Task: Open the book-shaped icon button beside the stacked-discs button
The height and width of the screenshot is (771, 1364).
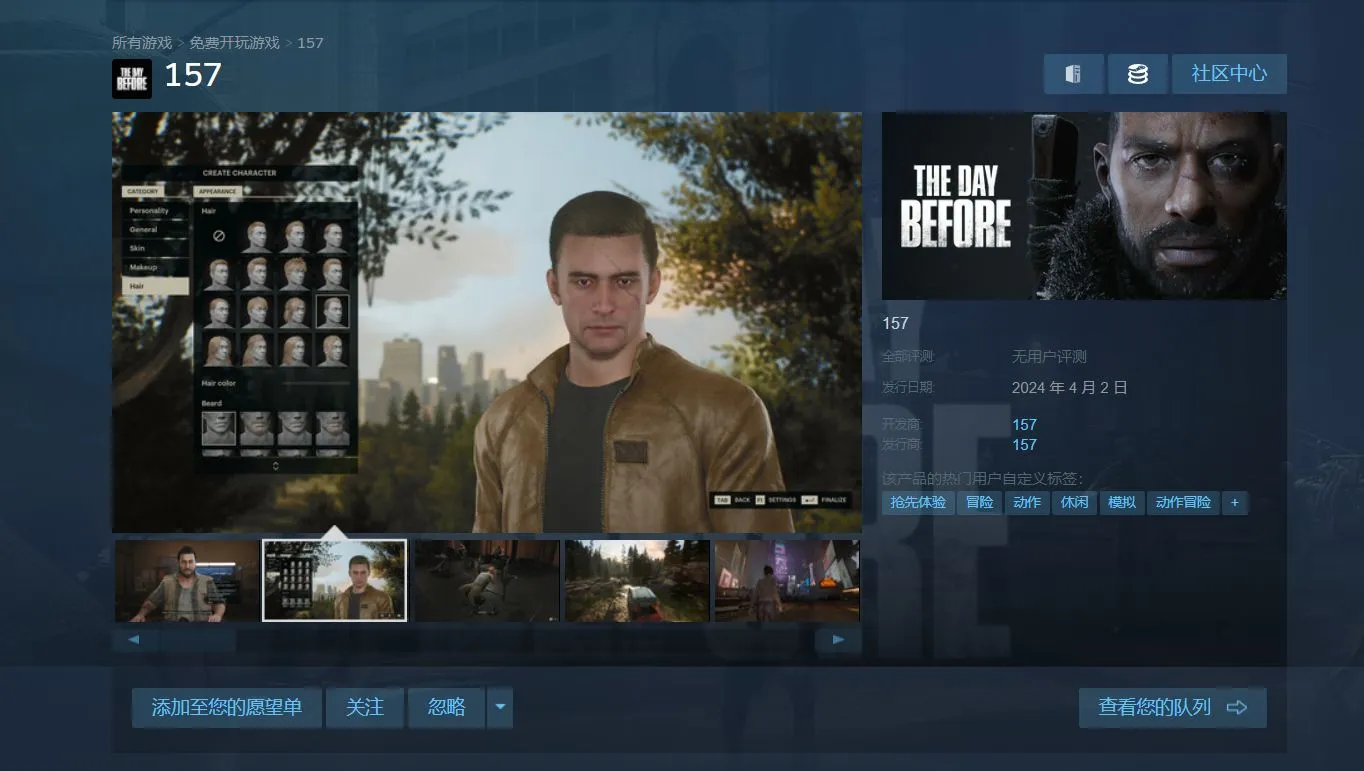Action: 1074,74
